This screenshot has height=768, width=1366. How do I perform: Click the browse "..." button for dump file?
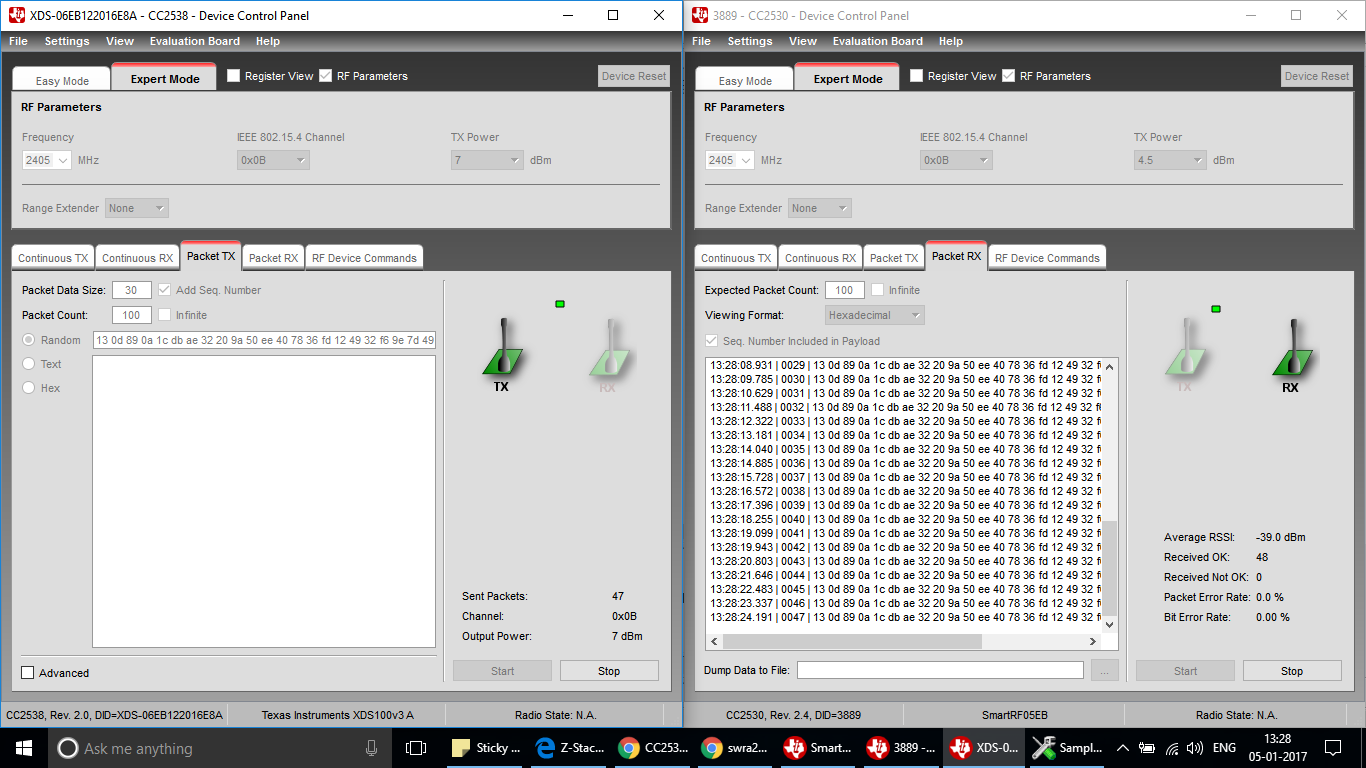(1105, 671)
